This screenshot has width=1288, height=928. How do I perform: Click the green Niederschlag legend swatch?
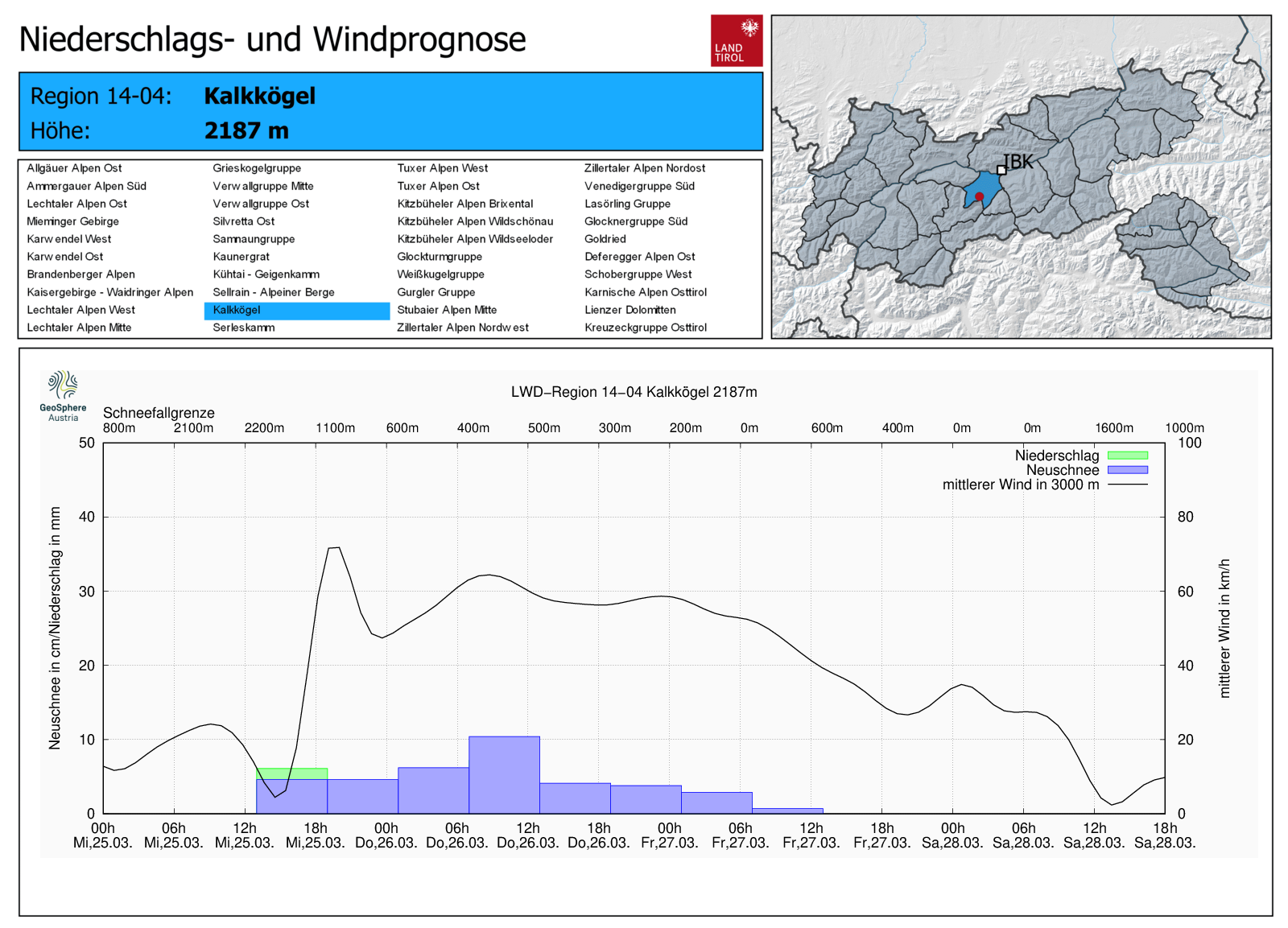[1127, 456]
